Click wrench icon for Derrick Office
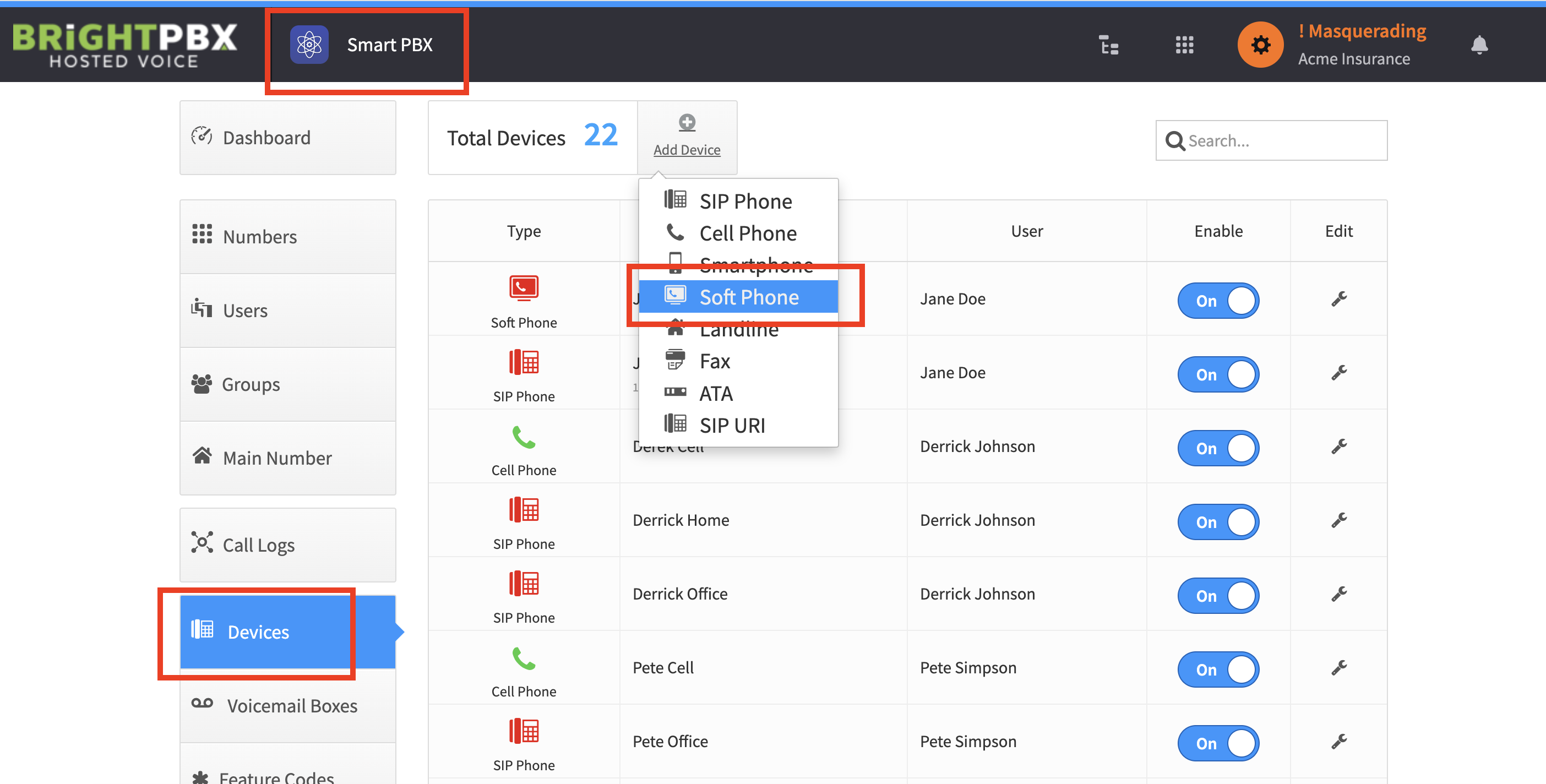The image size is (1546, 784). tap(1338, 594)
